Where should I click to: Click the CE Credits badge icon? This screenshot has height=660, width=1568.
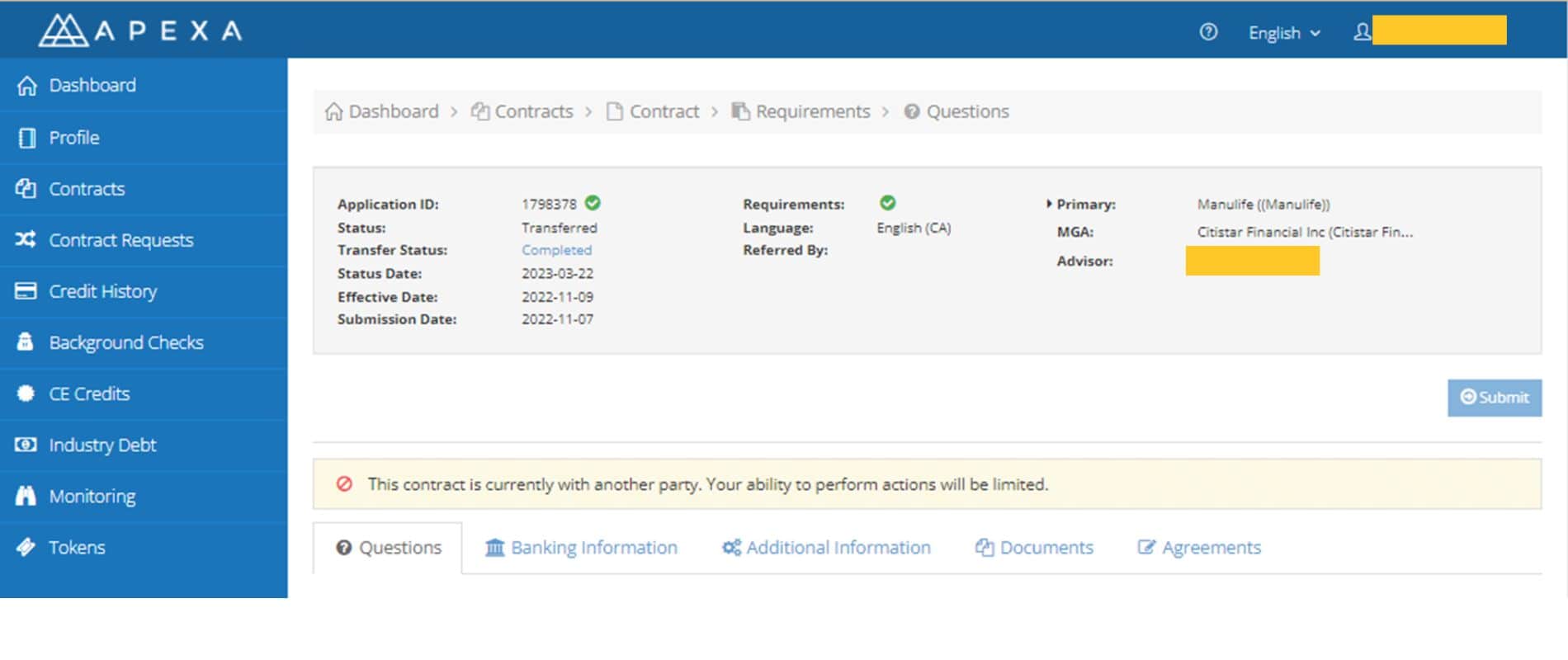tap(26, 394)
